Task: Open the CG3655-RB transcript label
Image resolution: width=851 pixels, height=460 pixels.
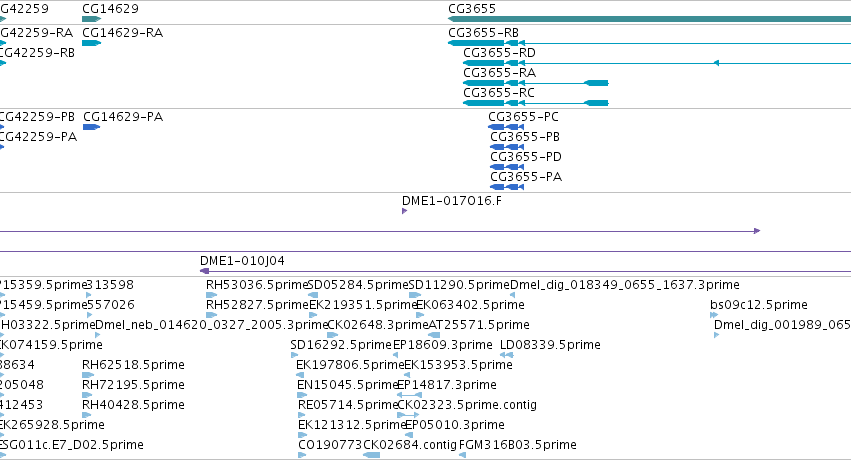Action: tap(484, 33)
